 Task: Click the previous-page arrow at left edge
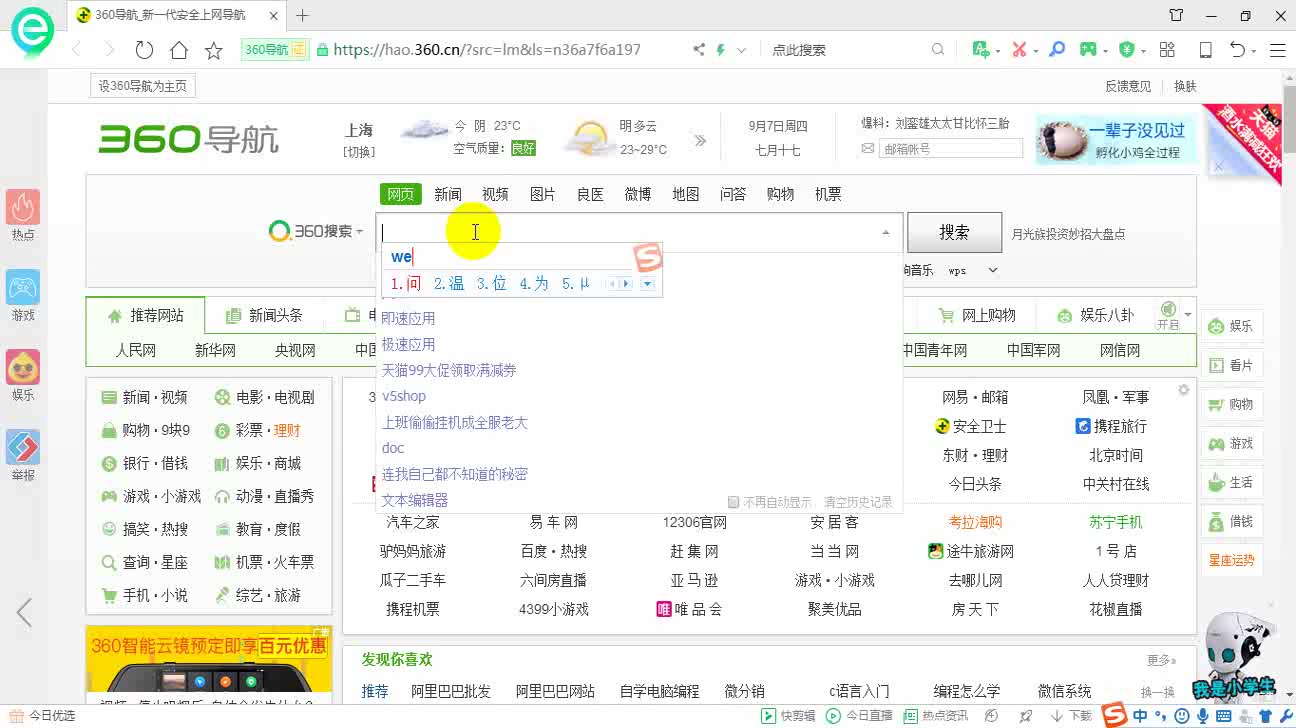[24, 612]
